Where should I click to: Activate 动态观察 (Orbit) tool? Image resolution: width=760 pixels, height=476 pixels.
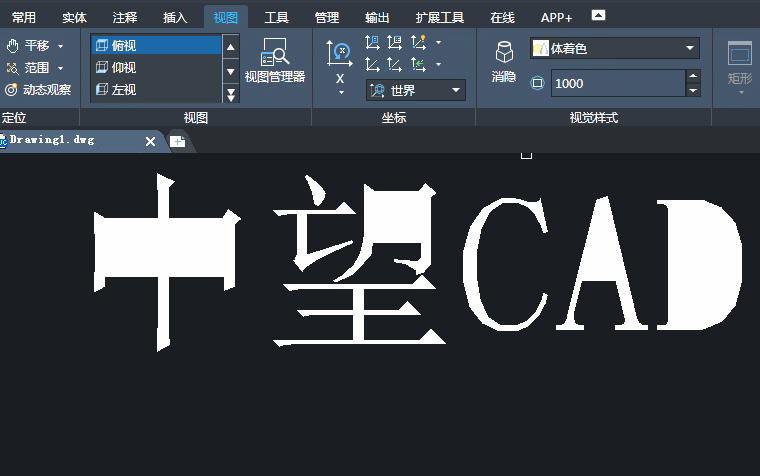[12, 90]
